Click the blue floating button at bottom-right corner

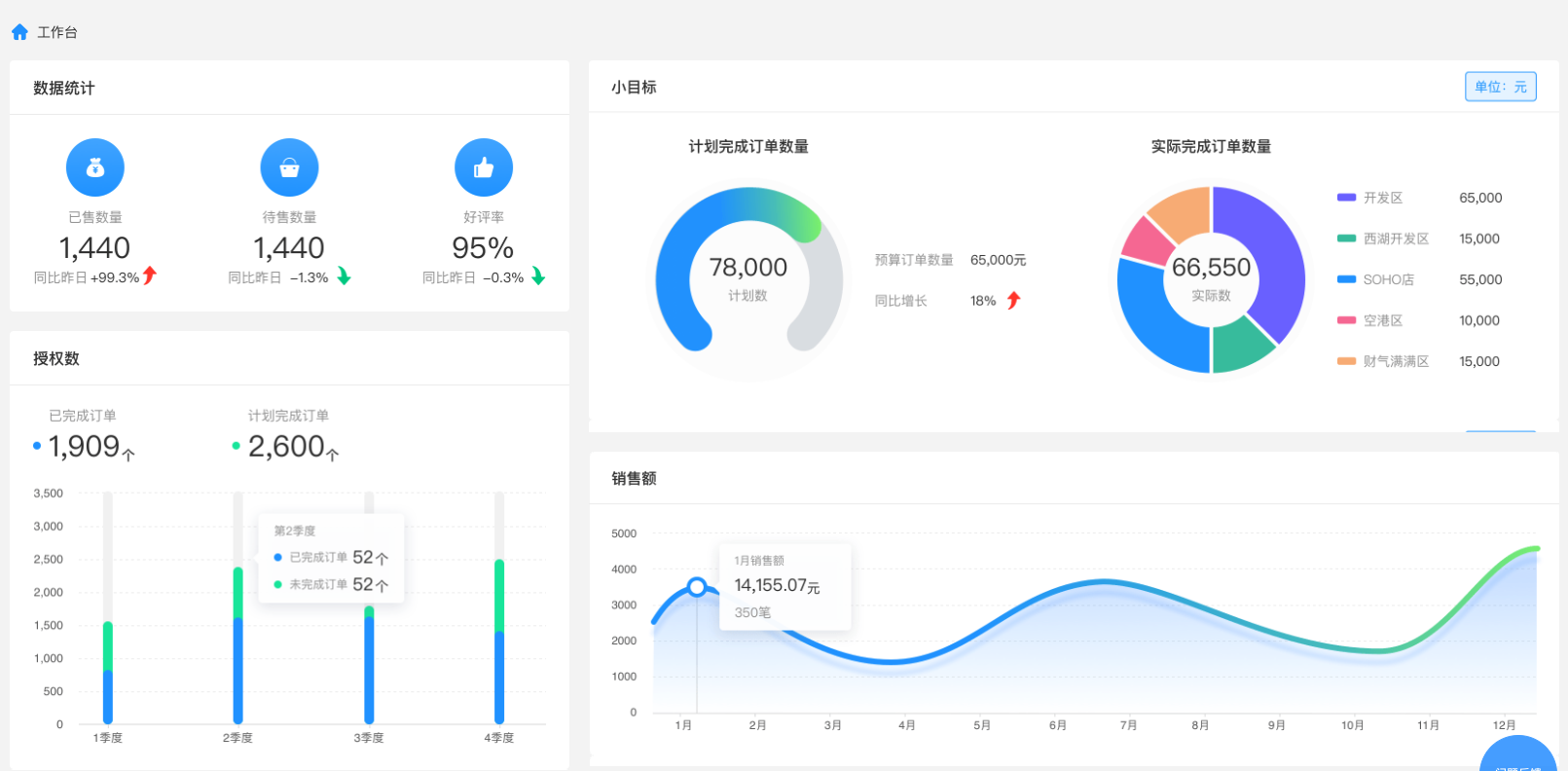(x=1517, y=754)
